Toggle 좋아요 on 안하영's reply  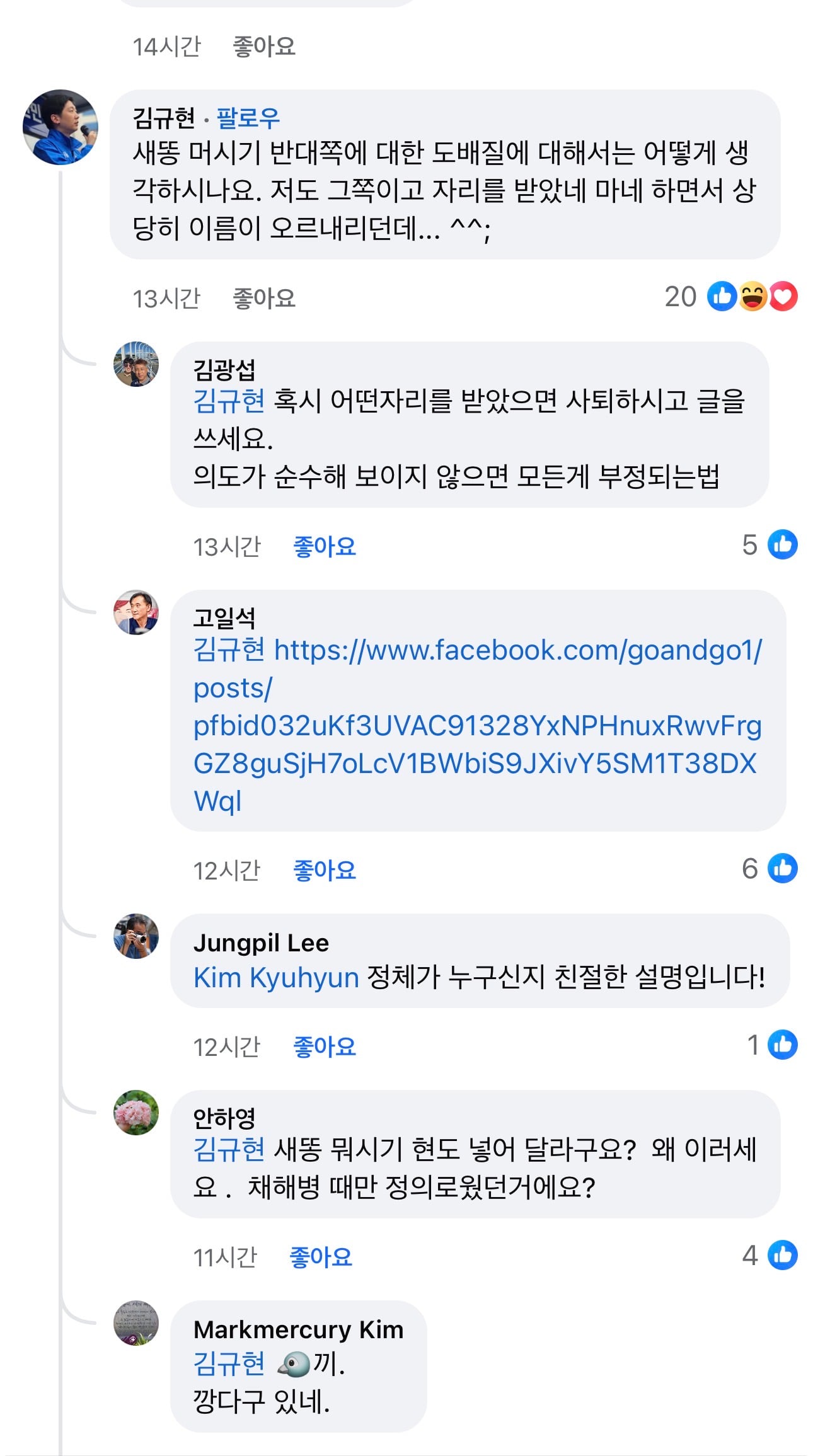321,1258
